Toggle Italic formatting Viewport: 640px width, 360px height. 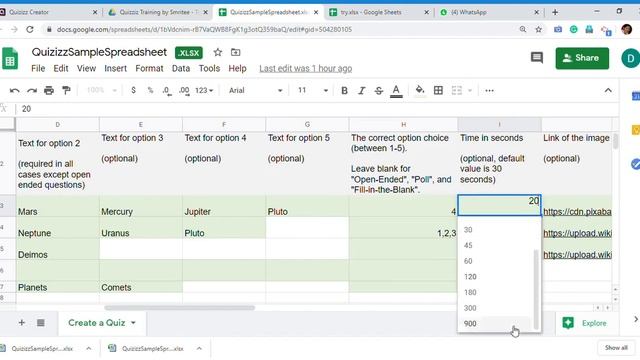(x=361, y=90)
